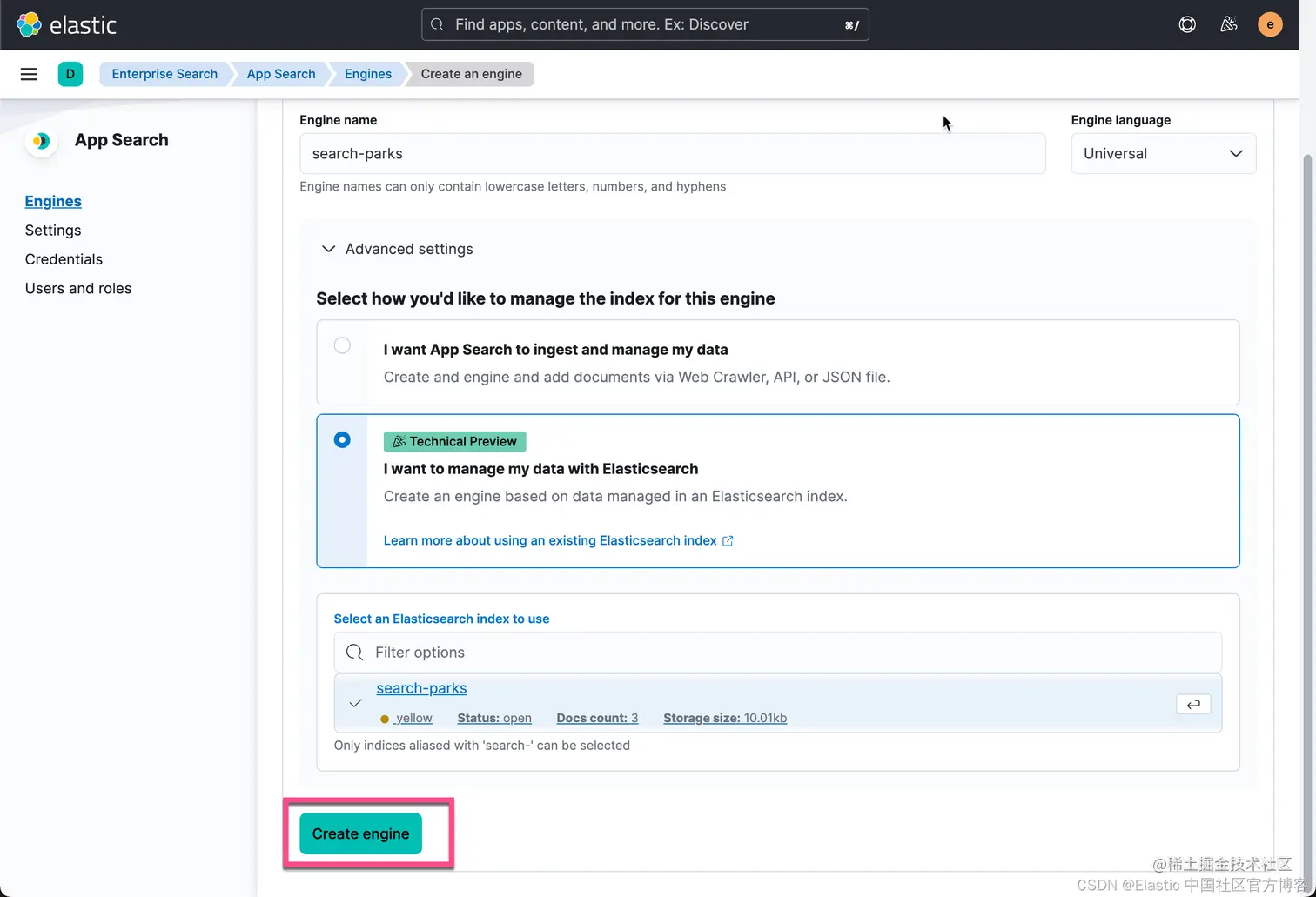Viewport: 1316px width, 897px height.
Task: Open Engines in the sidebar
Action: tap(53, 201)
